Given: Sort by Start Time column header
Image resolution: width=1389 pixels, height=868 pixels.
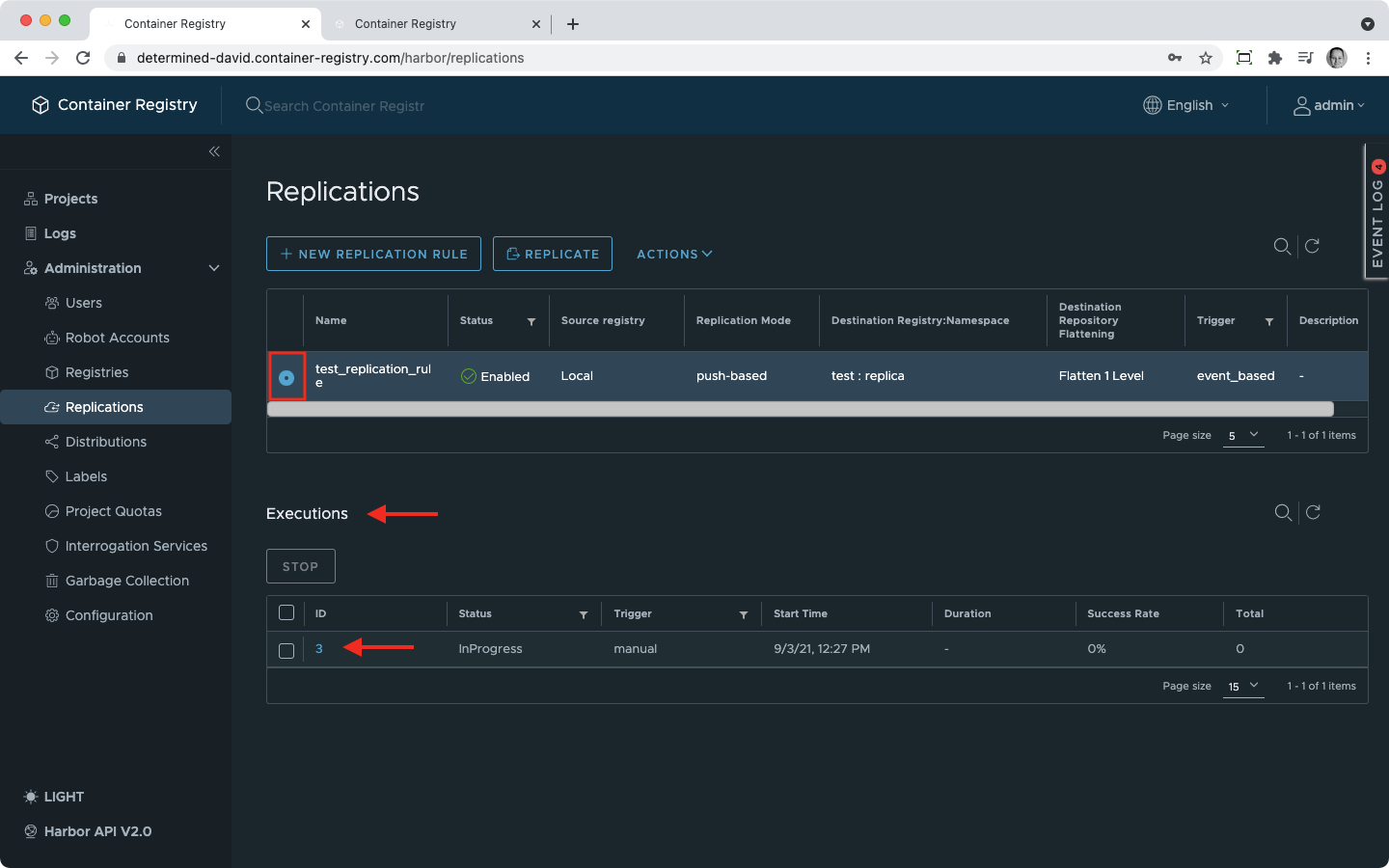Looking at the screenshot, I should click(801, 613).
